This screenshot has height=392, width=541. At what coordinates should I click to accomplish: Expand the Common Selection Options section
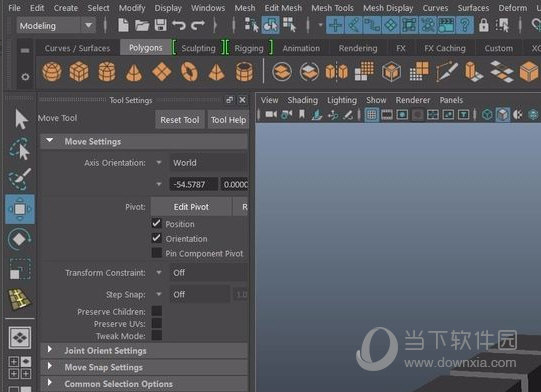(50, 382)
